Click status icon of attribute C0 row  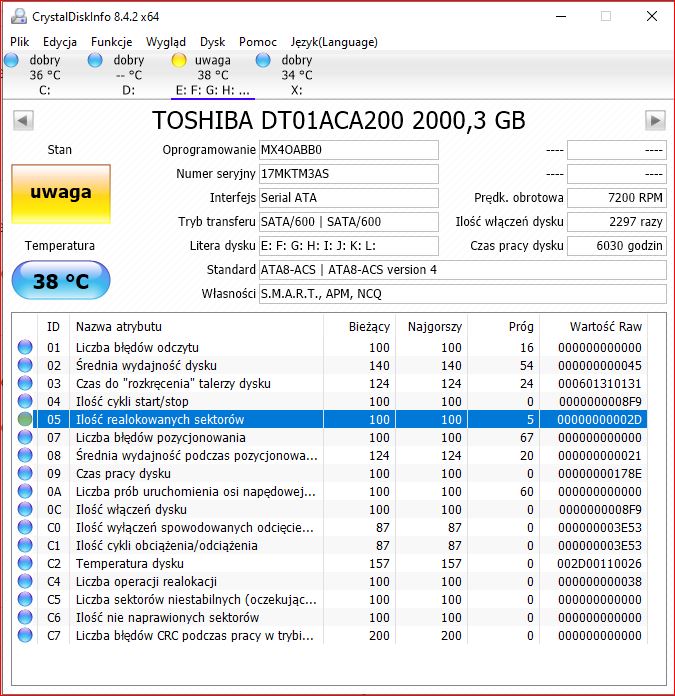point(25,527)
